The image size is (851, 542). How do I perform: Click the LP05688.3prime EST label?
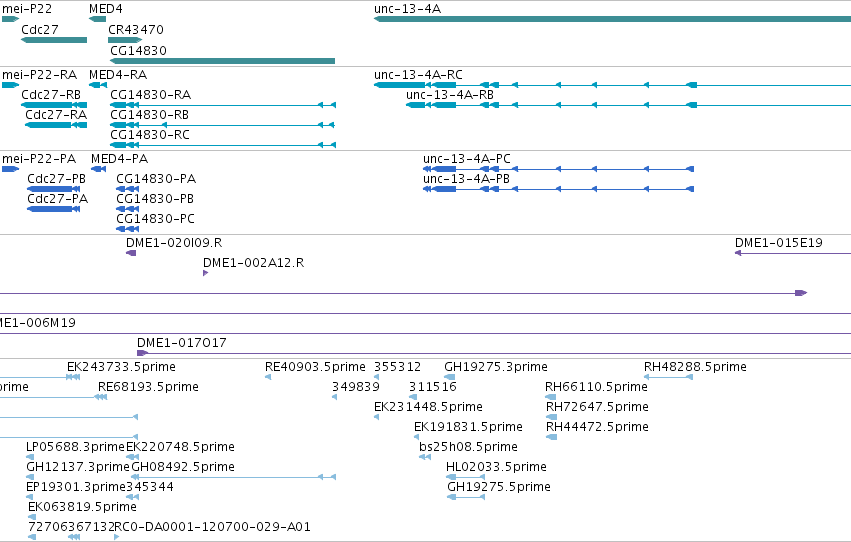(75, 447)
